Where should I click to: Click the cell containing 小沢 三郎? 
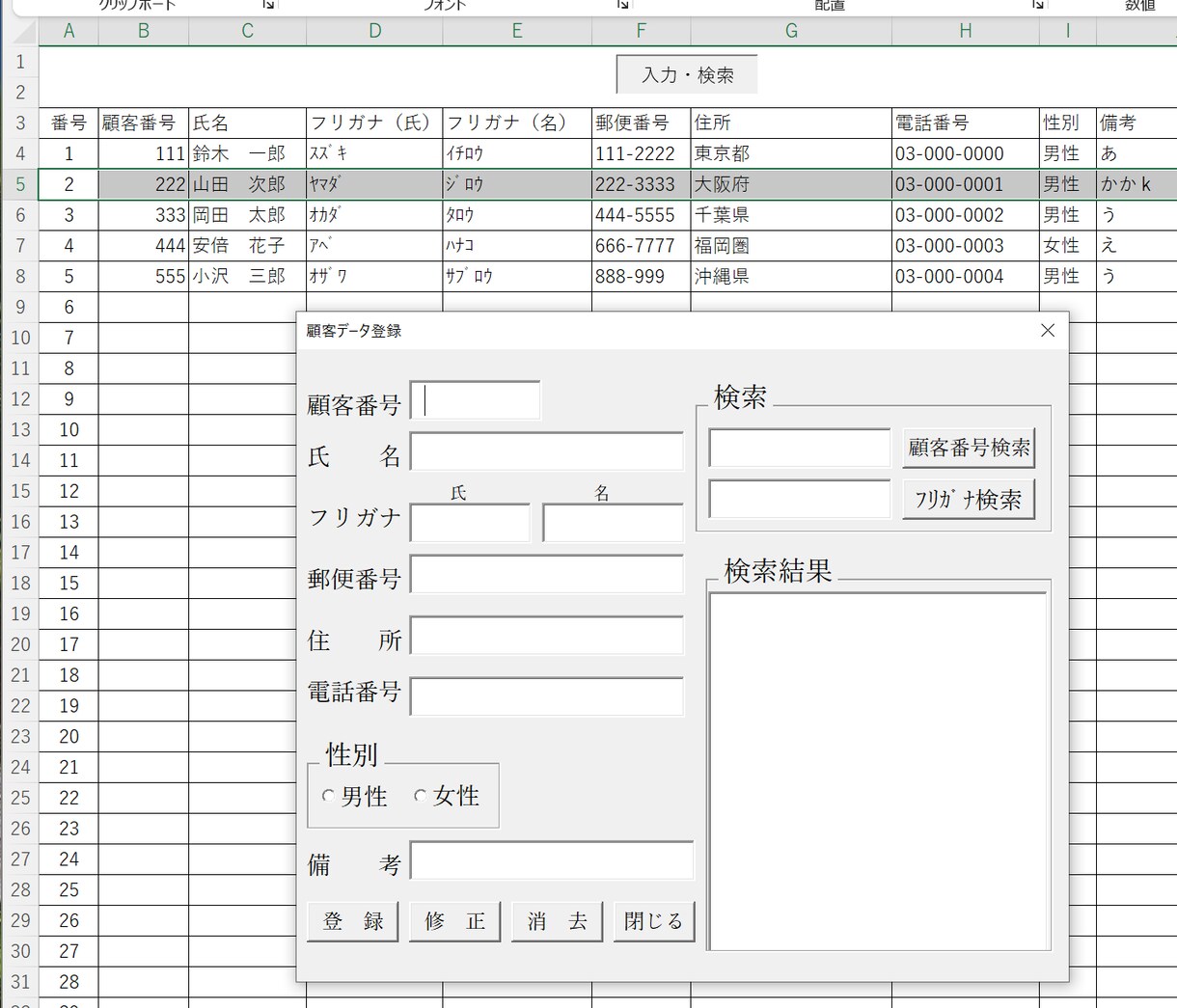point(248,277)
